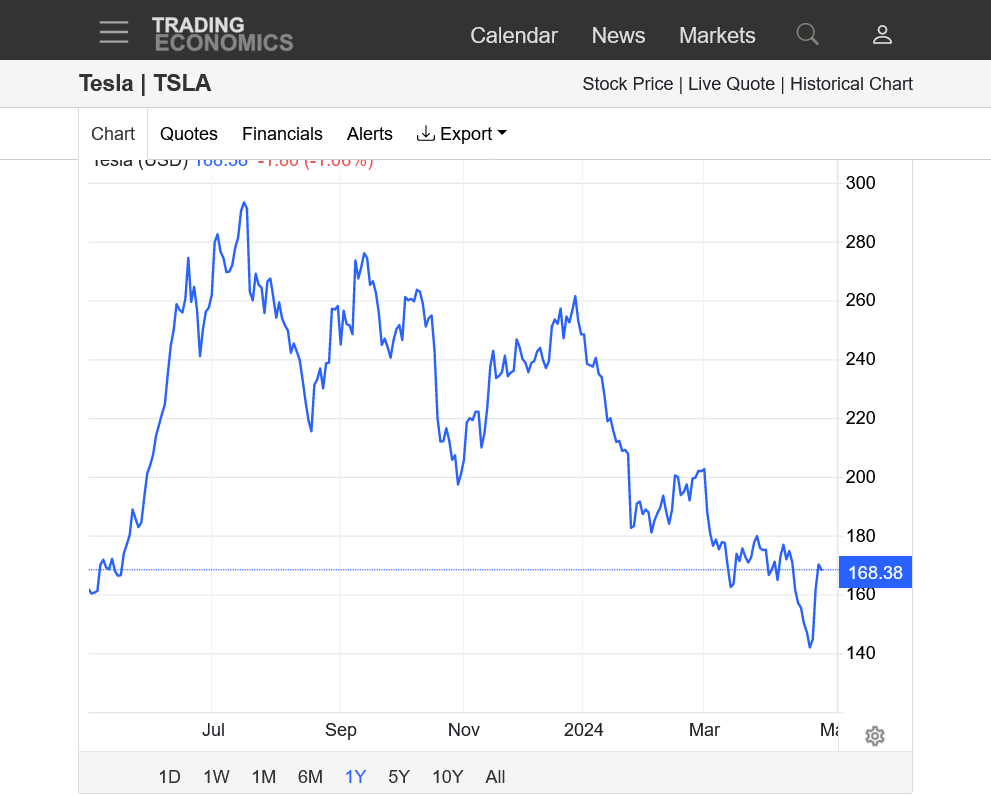The width and height of the screenshot is (991, 796).
Task: Open the Alerts tab
Action: [x=370, y=134]
